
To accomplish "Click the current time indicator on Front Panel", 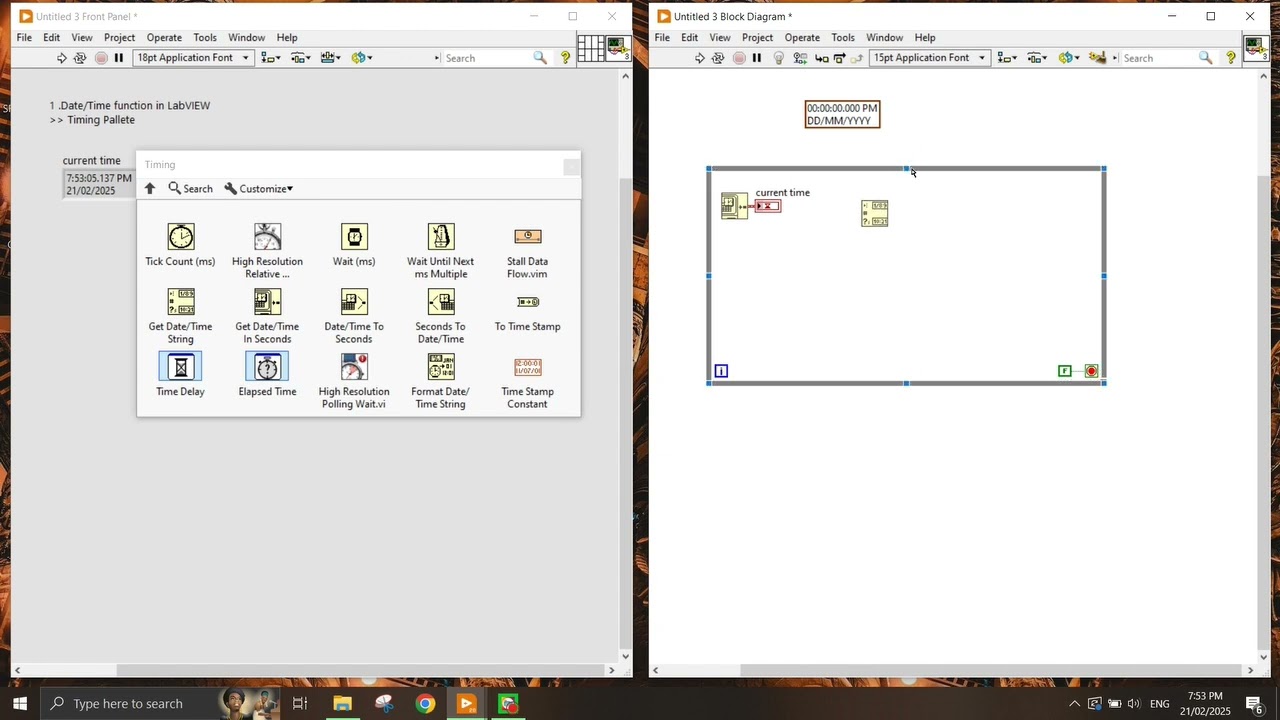I will 99,184.
